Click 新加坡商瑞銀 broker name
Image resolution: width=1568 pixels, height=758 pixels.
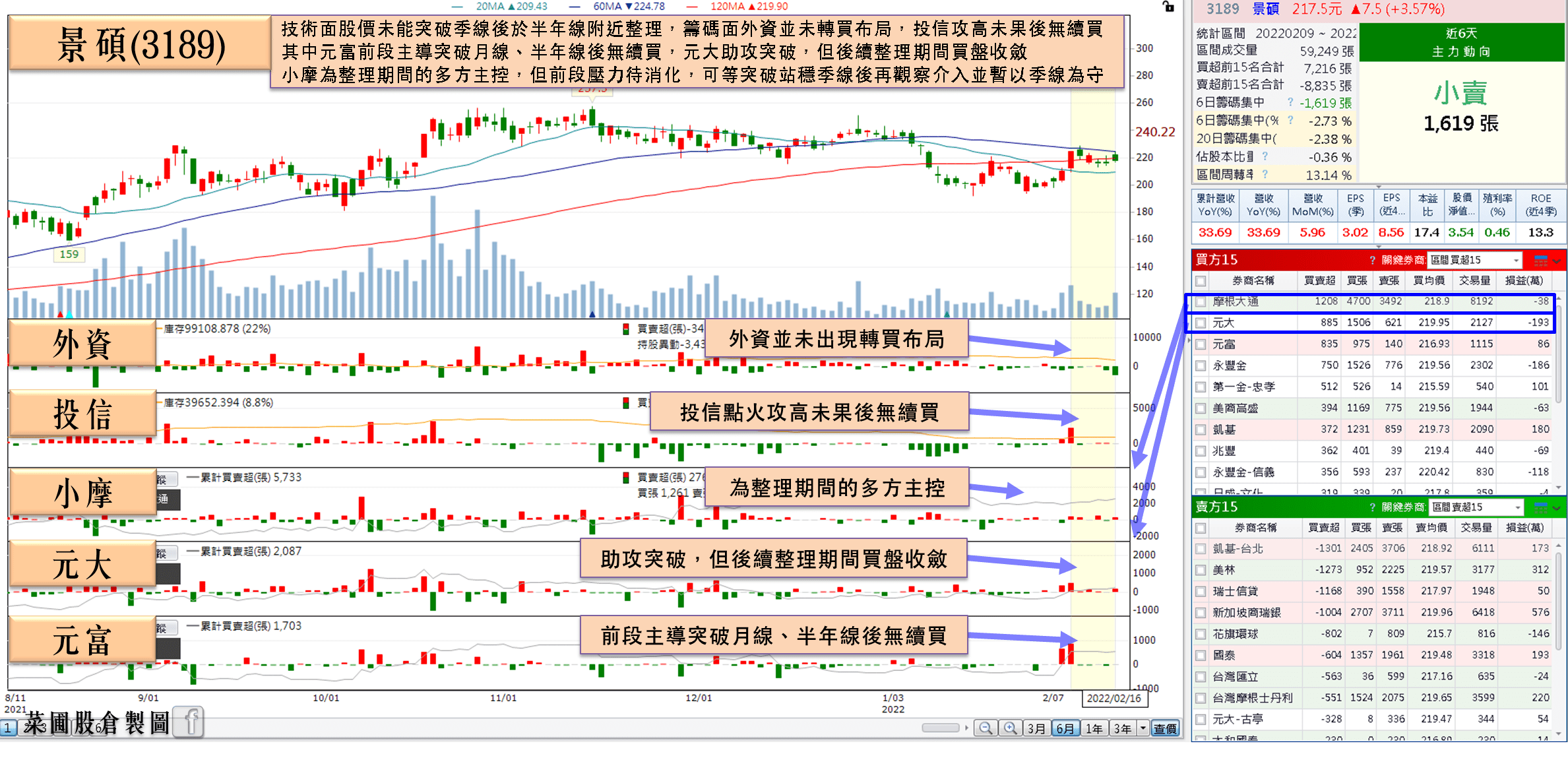1247,613
